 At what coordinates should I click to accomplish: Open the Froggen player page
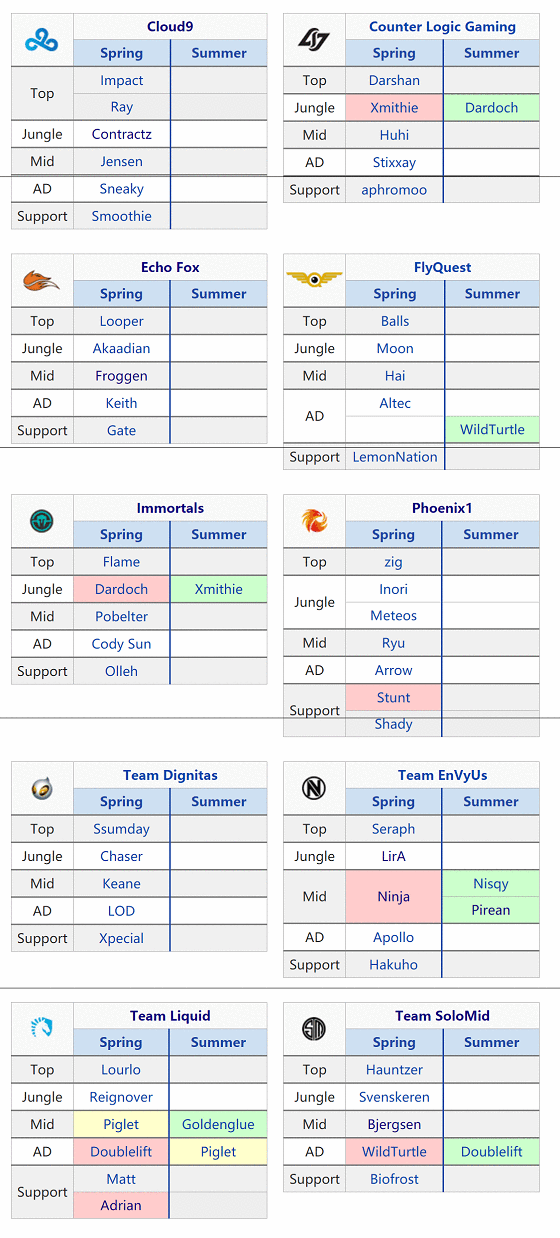click(x=121, y=376)
